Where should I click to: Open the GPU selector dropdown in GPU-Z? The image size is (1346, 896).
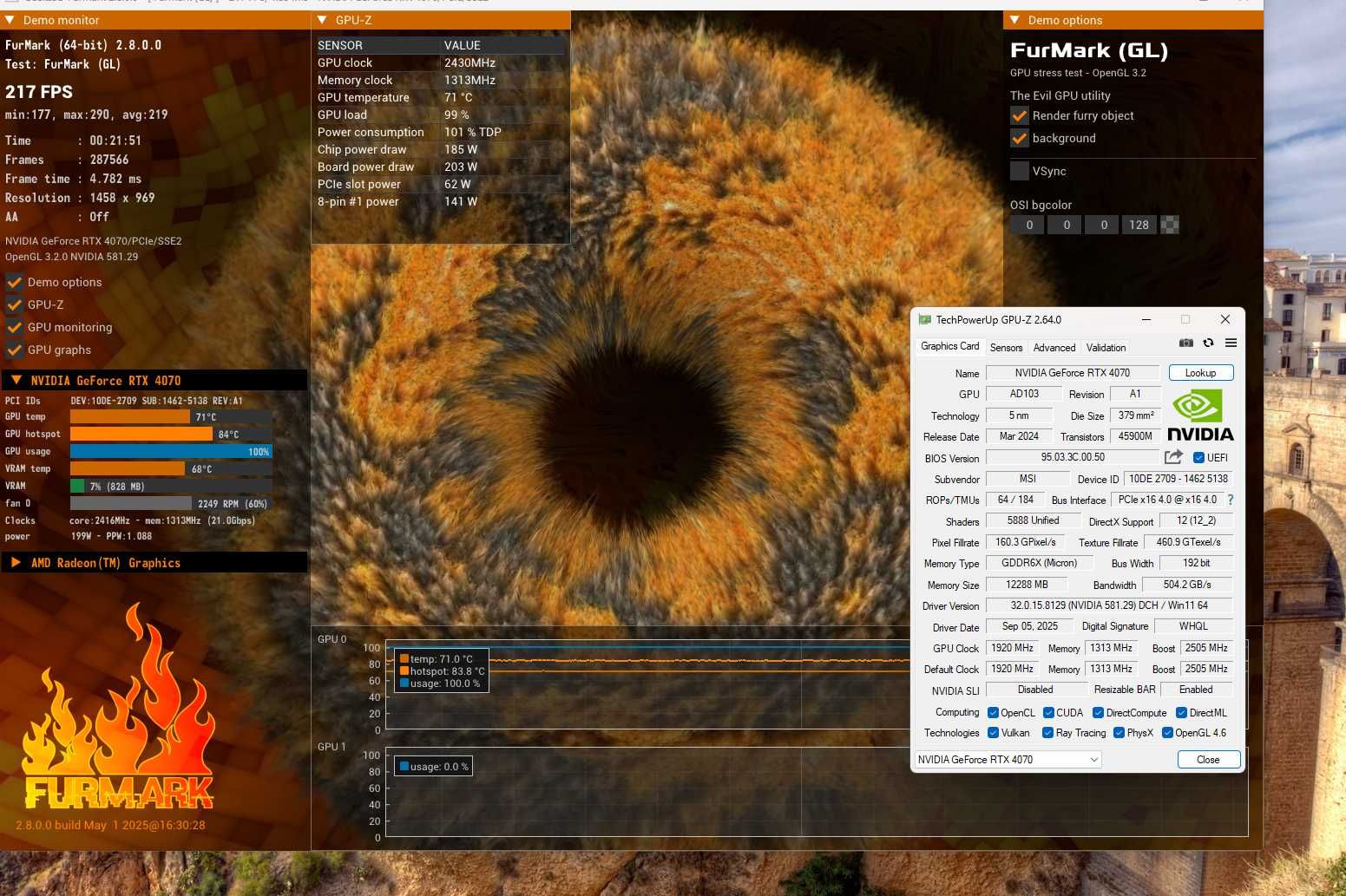click(x=1008, y=760)
